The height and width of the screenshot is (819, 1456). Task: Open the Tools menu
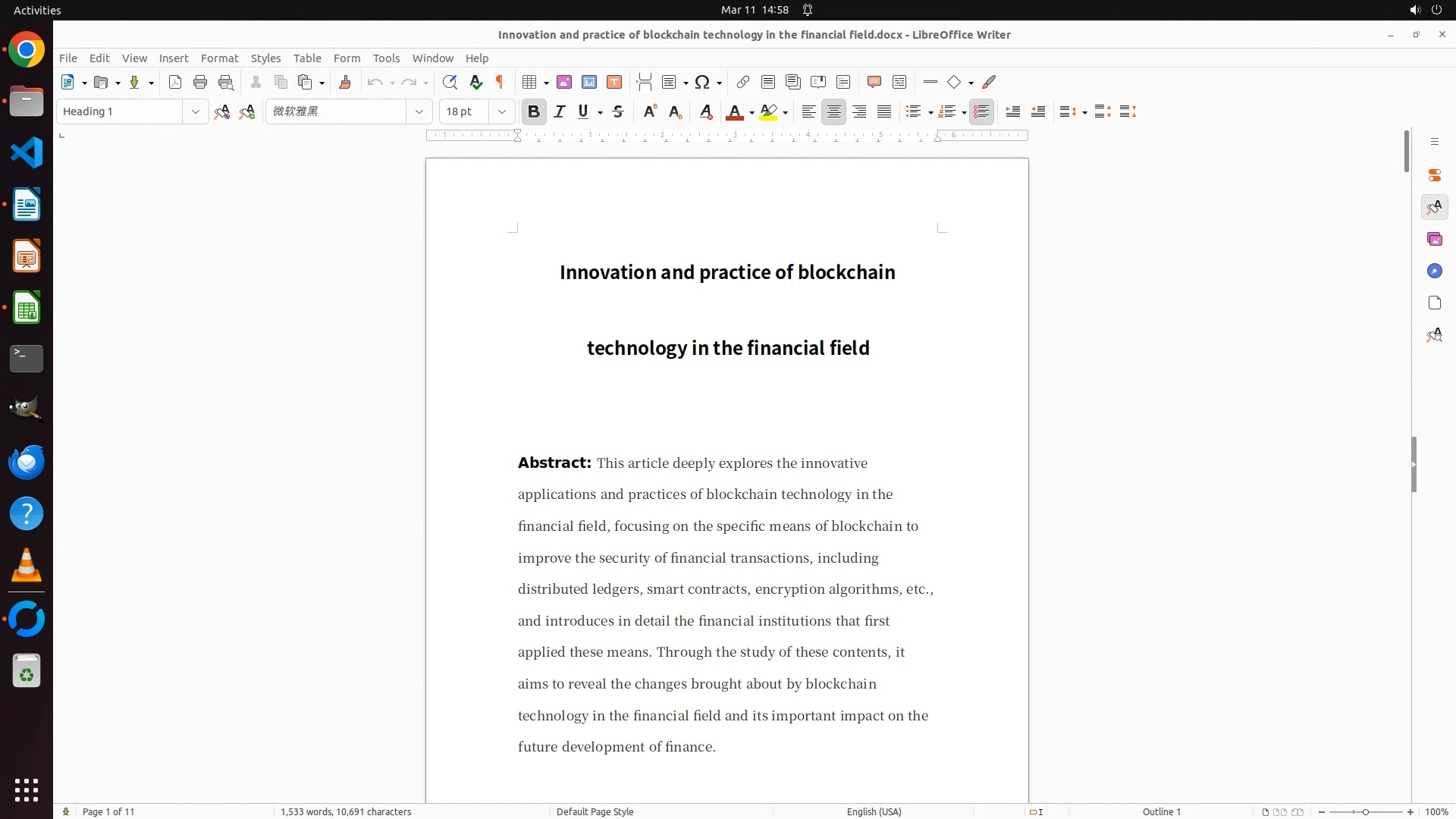pos(386,58)
